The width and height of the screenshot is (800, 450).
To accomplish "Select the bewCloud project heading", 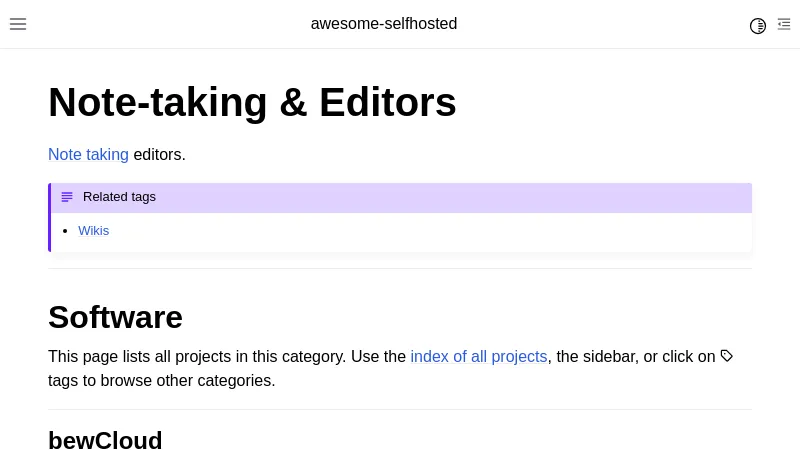I will (105, 440).
